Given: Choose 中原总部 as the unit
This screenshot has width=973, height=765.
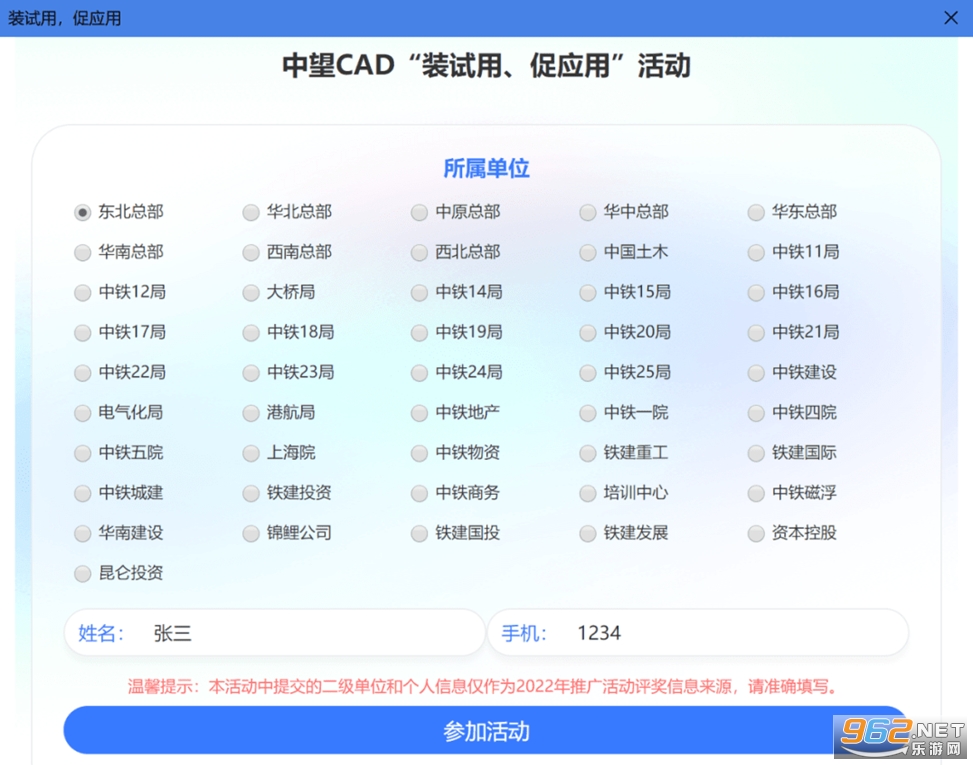Looking at the screenshot, I should click(419, 213).
